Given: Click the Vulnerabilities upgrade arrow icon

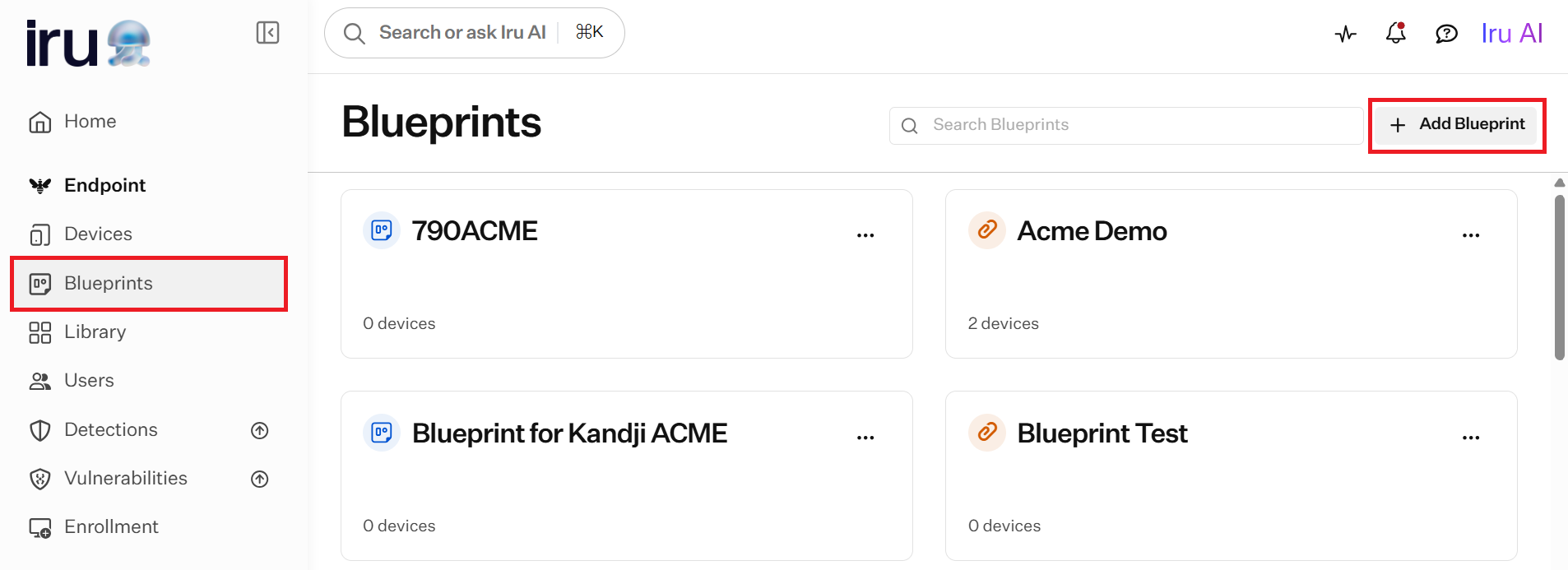Looking at the screenshot, I should click(260, 479).
